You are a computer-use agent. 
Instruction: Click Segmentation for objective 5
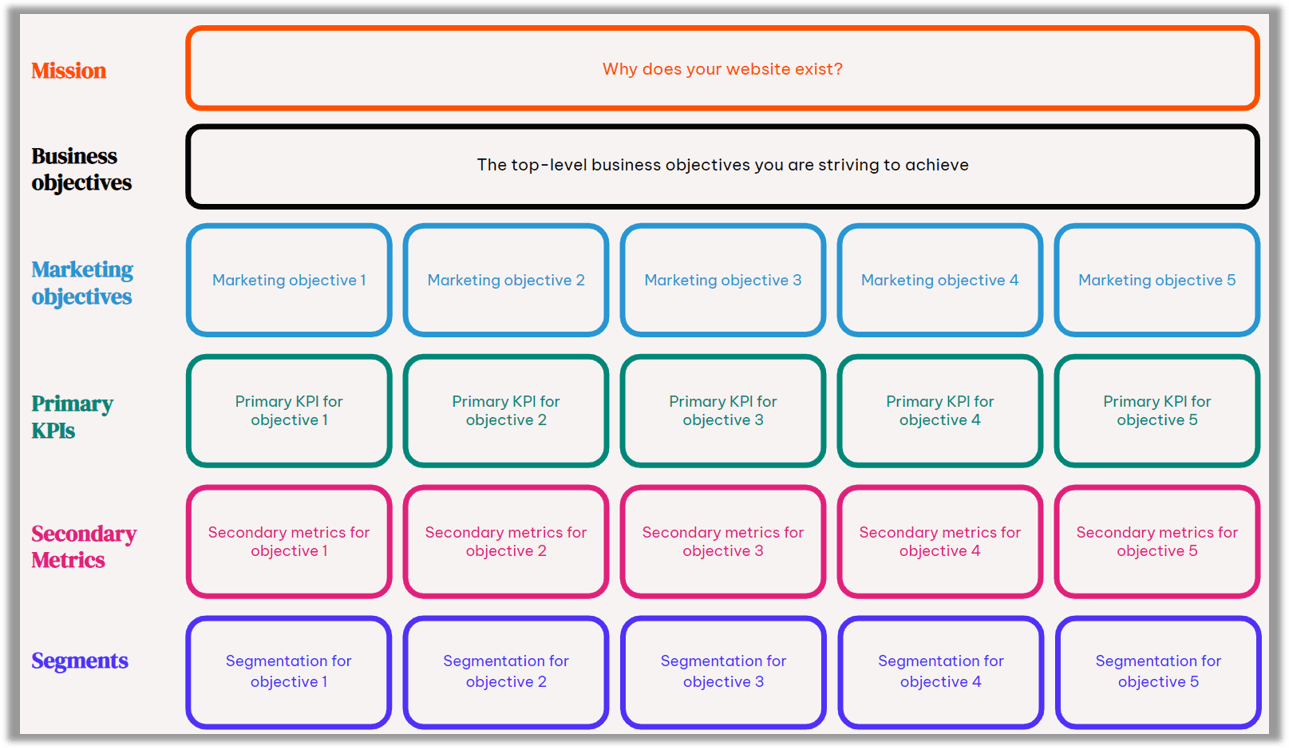coord(1157,671)
